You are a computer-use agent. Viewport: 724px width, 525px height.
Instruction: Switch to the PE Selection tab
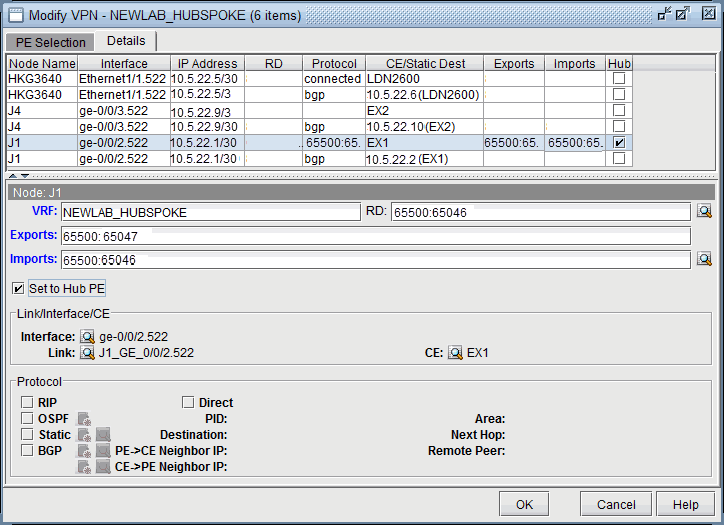[50, 42]
